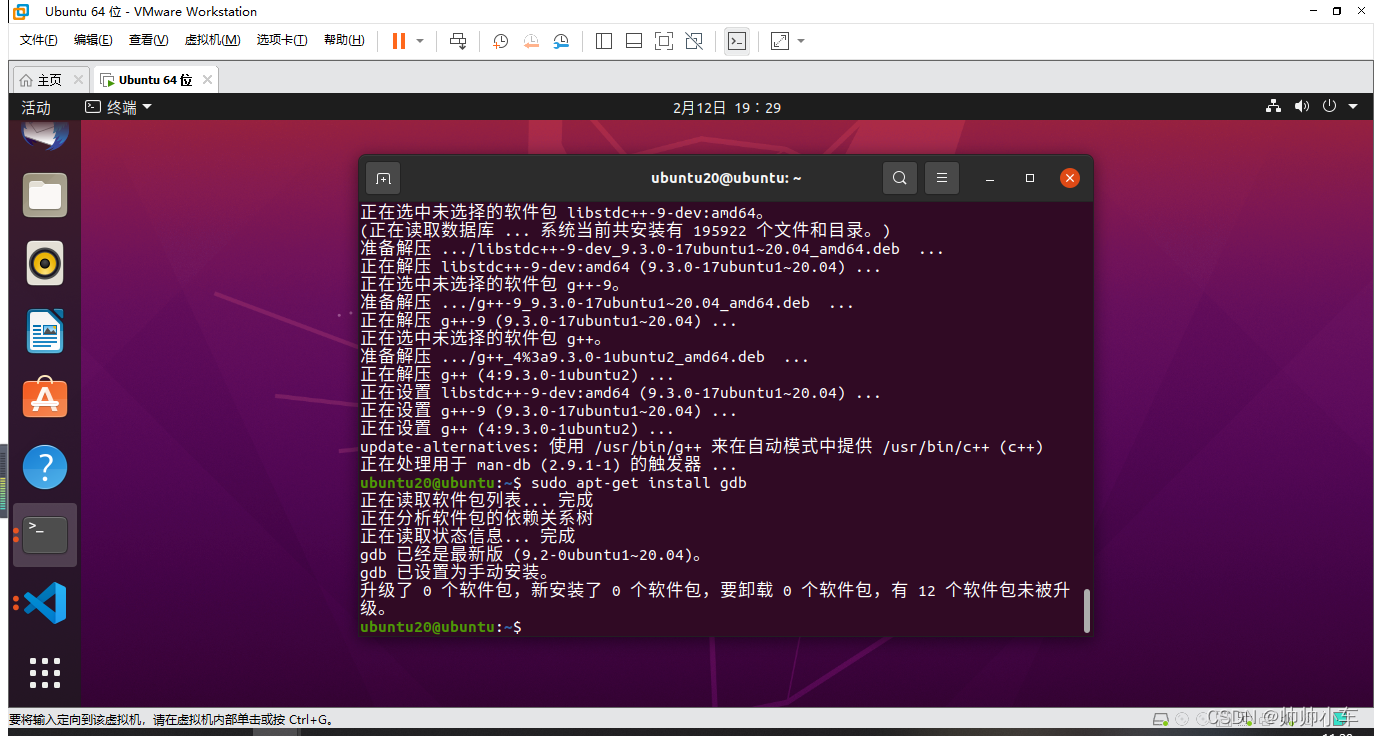This screenshot has height=736, width=1374.
Task: Open a new terminal tab
Action: click(x=383, y=178)
